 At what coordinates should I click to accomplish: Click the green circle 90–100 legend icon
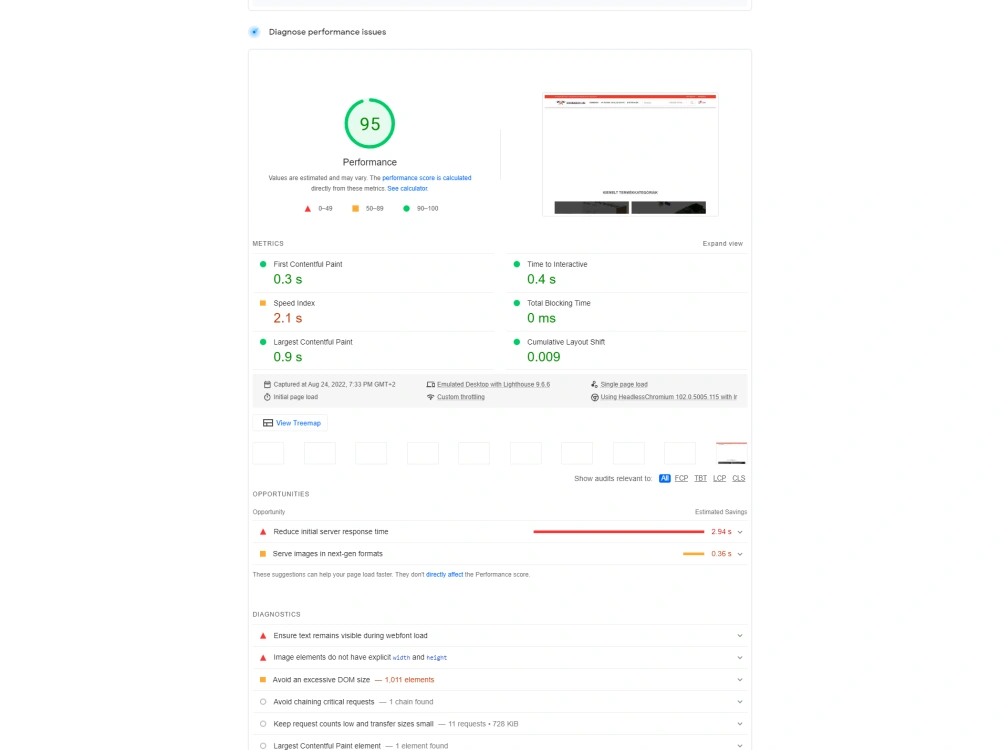[406, 209]
